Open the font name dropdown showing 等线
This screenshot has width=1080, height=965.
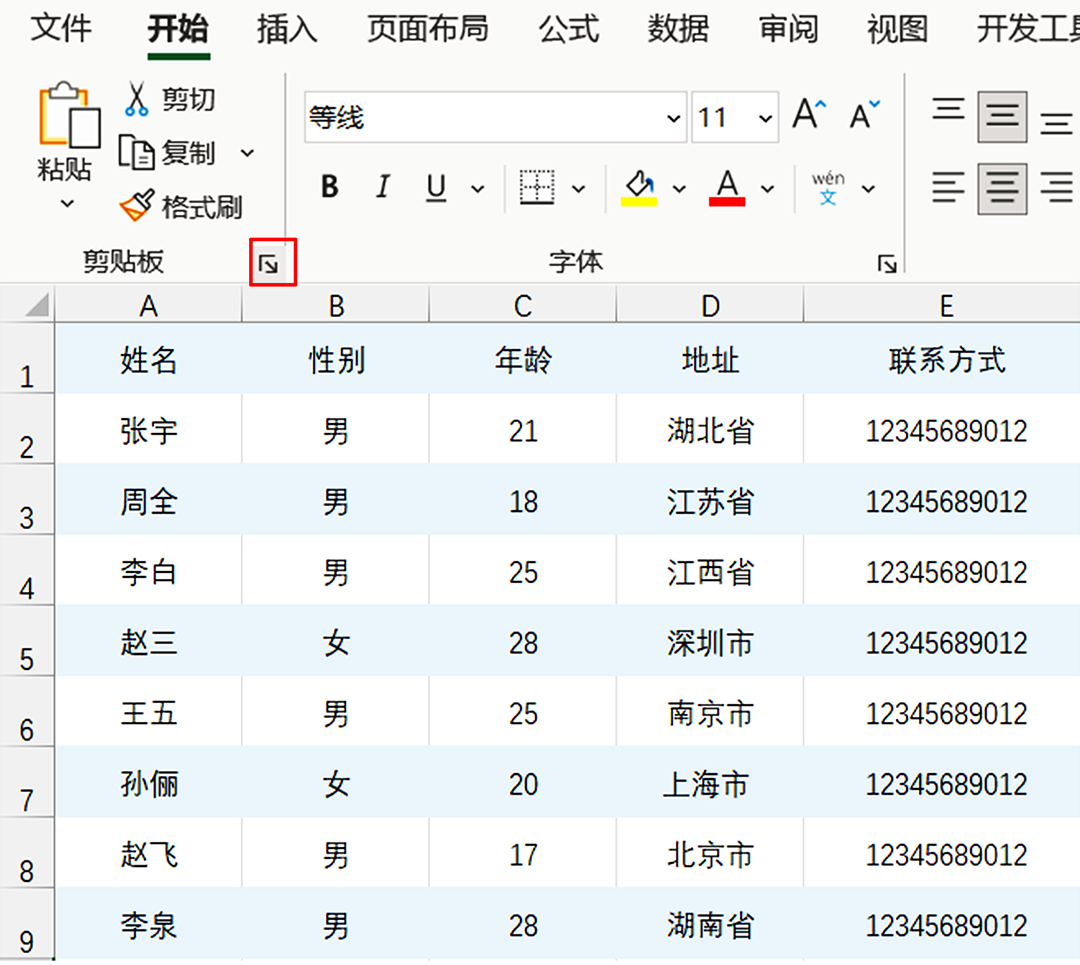(x=672, y=117)
